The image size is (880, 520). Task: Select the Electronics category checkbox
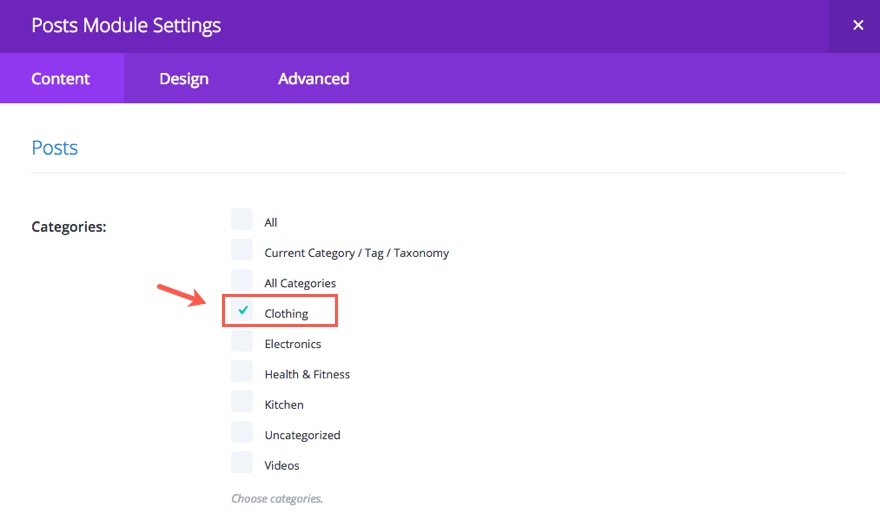coord(242,341)
